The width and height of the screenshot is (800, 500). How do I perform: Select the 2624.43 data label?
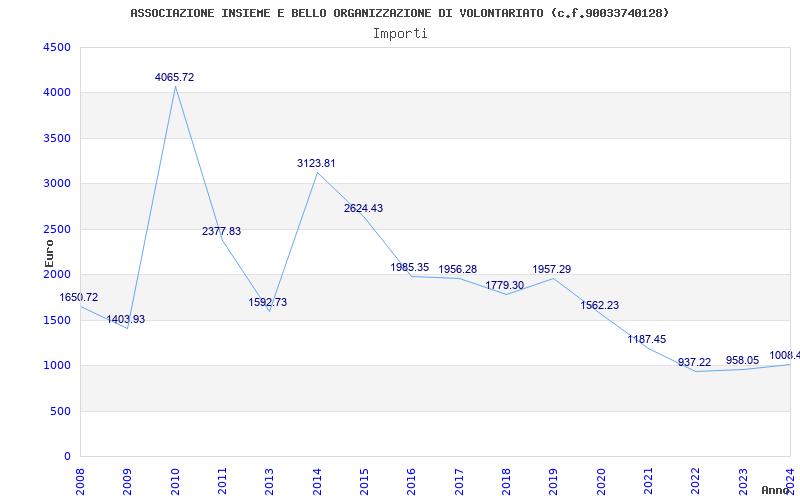tap(363, 209)
